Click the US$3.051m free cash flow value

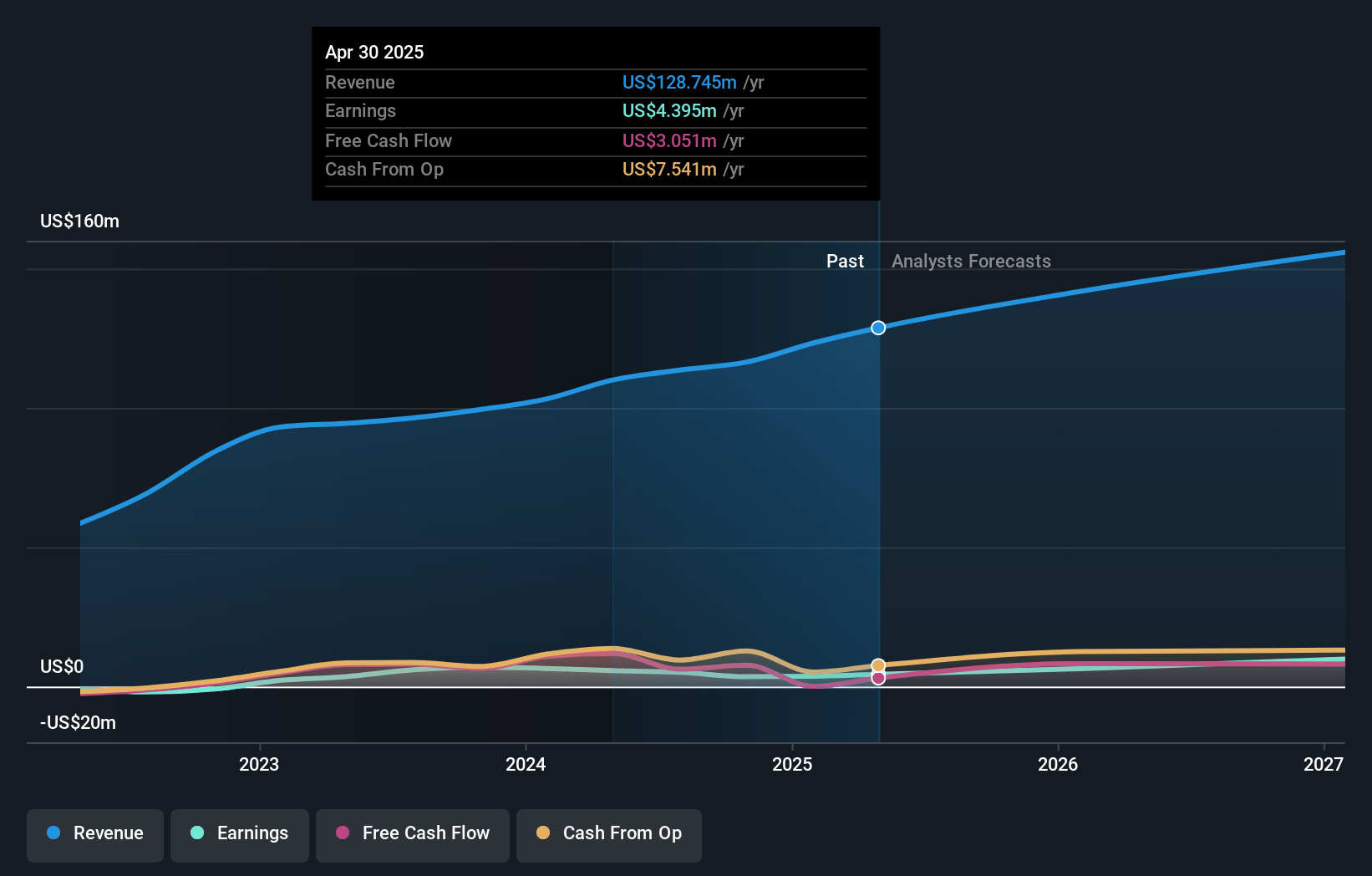669,141
